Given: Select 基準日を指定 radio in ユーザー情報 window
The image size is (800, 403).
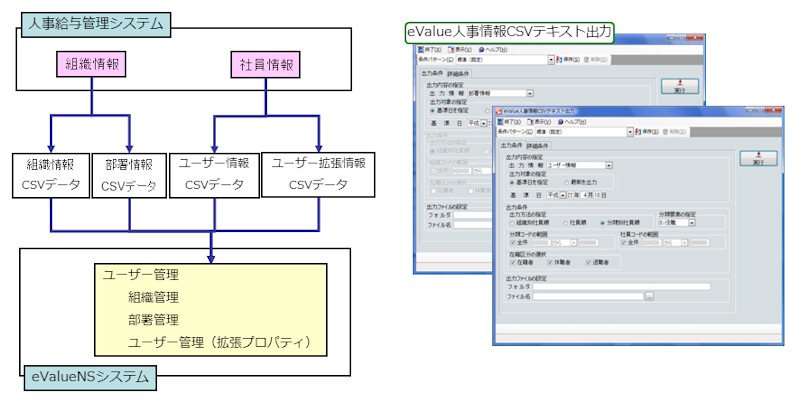Looking at the screenshot, I should [512, 182].
